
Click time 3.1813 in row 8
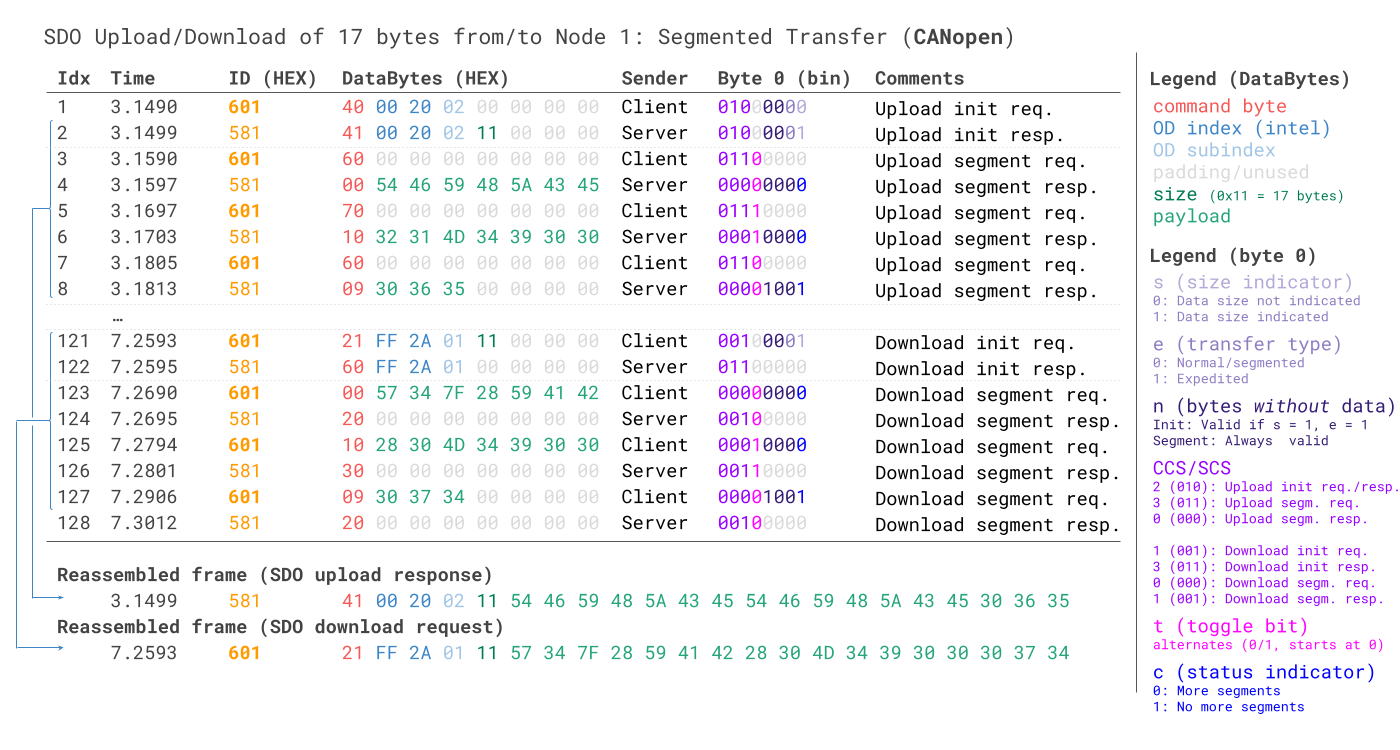pyautogui.click(x=143, y=289)
